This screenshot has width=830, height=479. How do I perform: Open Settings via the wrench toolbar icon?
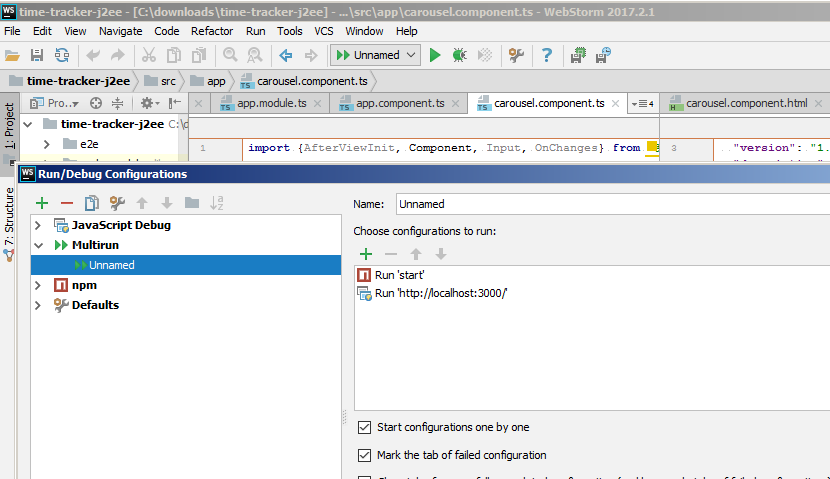click(x=516, y=55)
